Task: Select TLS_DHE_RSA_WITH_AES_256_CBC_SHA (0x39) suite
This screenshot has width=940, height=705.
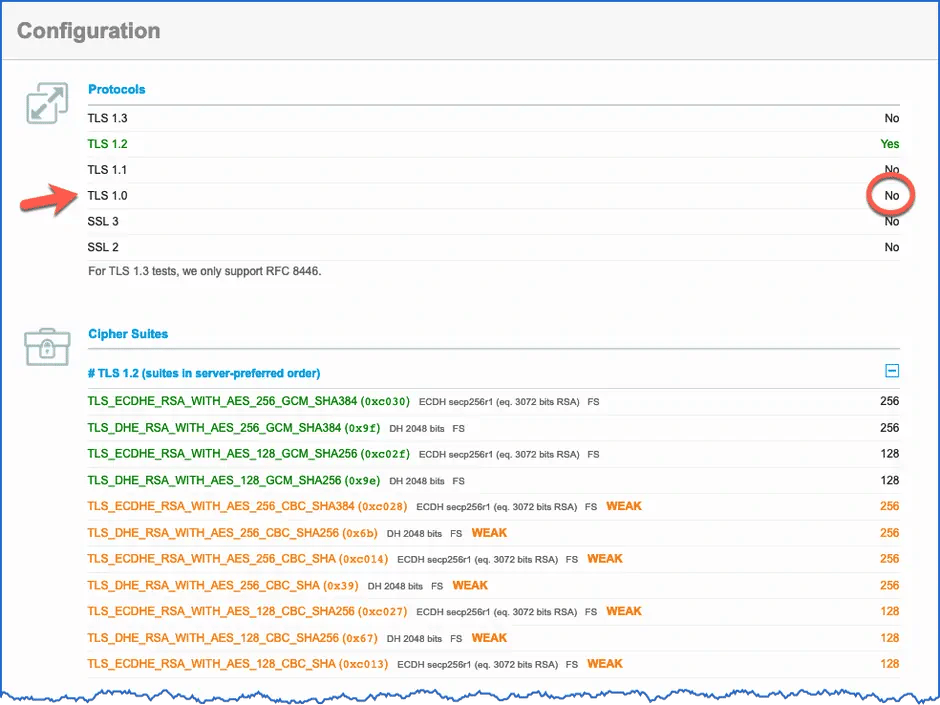Action: [x=222, y=585]
